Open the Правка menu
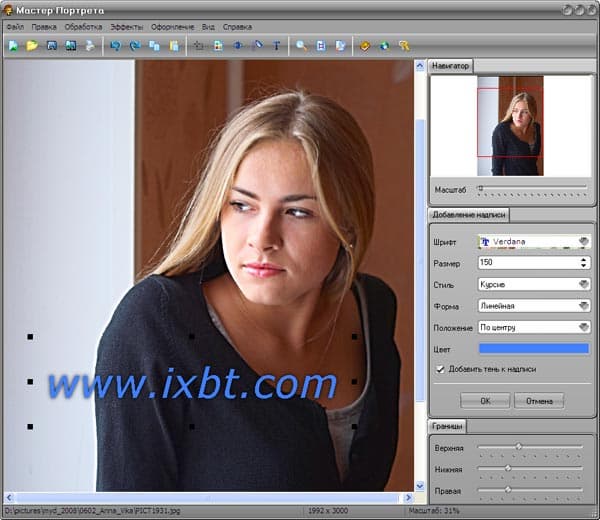Screen dimensions: 600x520 pos(44,27)
